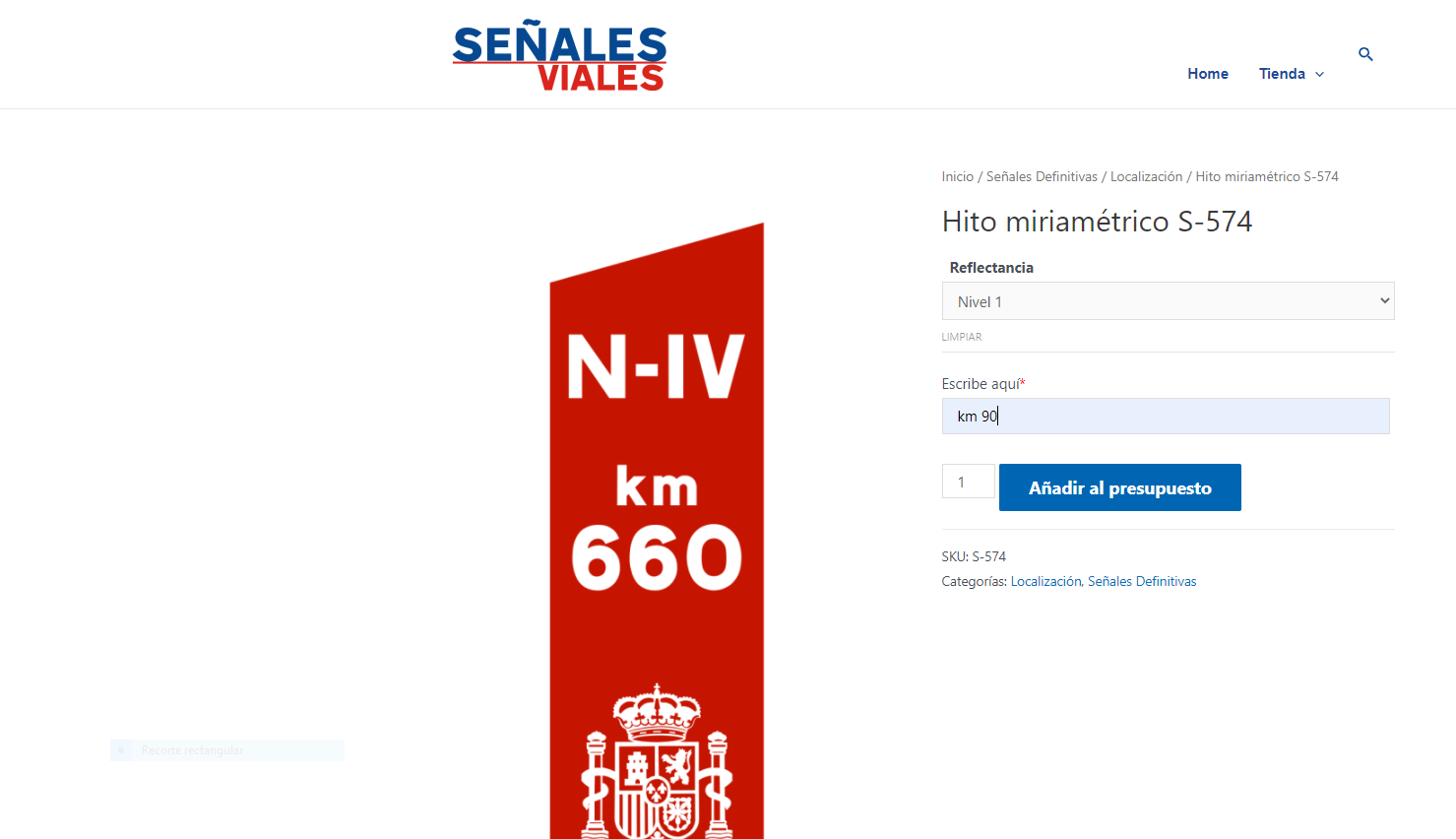Open the Reflectancia dropdown showing Nivel 1
This screenshot has height=839, width=1456.
coord(1168,301)
